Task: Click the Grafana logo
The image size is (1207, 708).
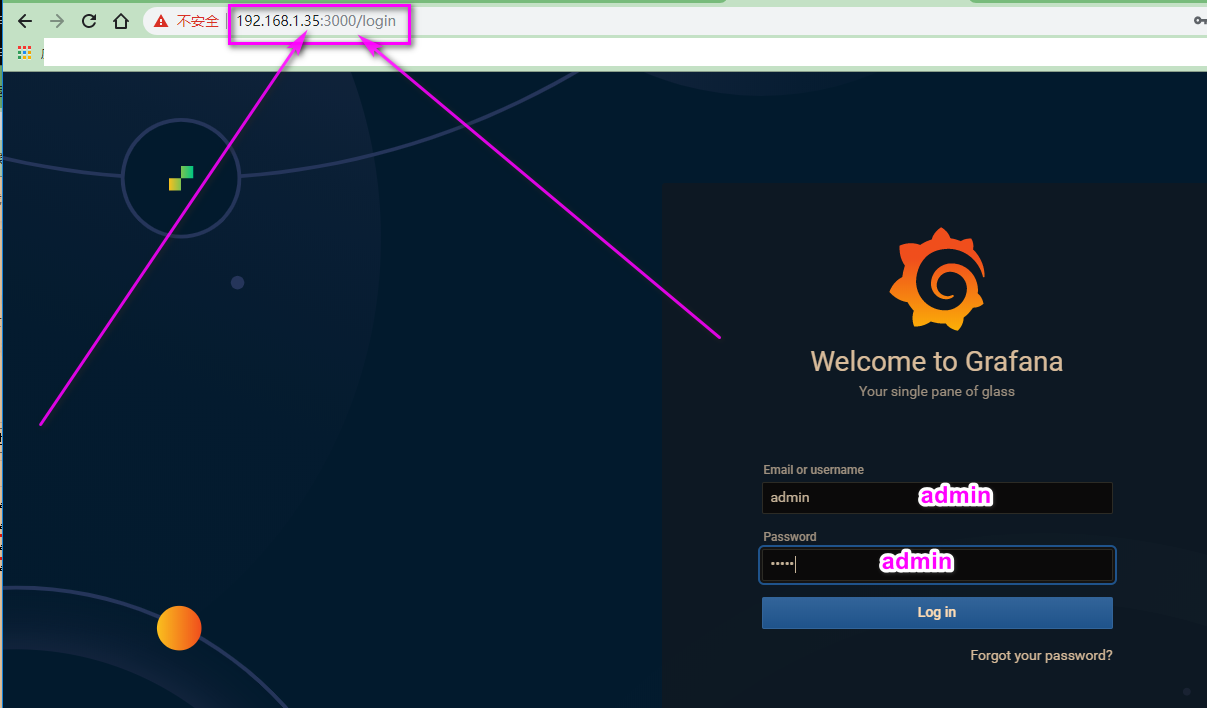Action: pos(937,279)
